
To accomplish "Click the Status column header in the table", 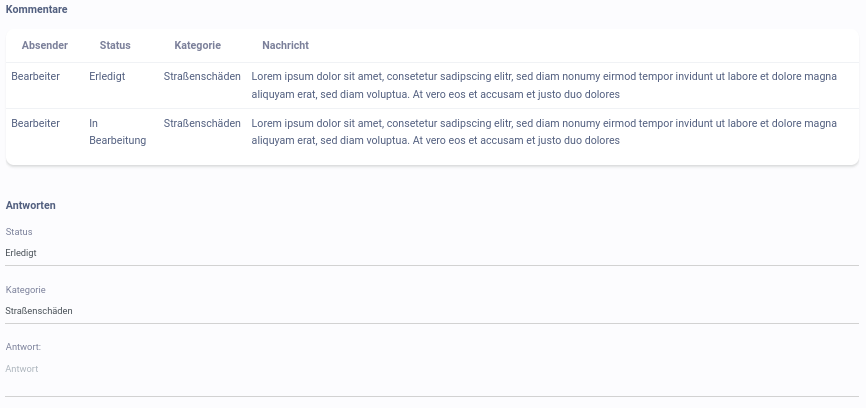I will coord(115,46).
